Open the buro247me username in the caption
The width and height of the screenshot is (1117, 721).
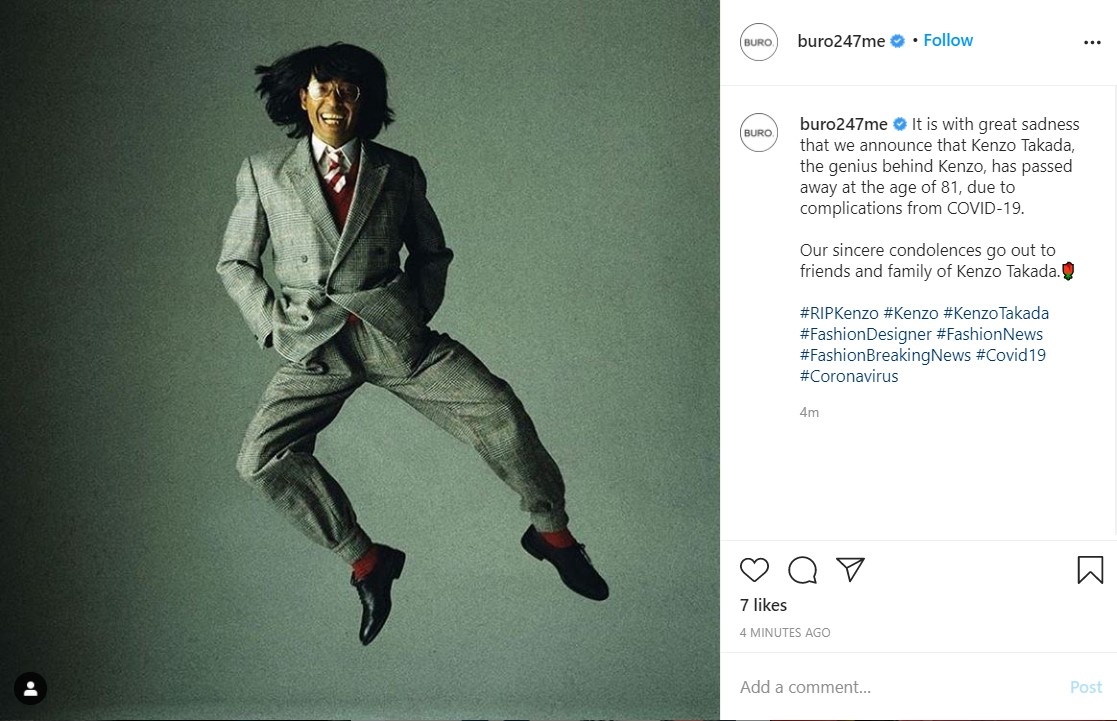(843, 124)
